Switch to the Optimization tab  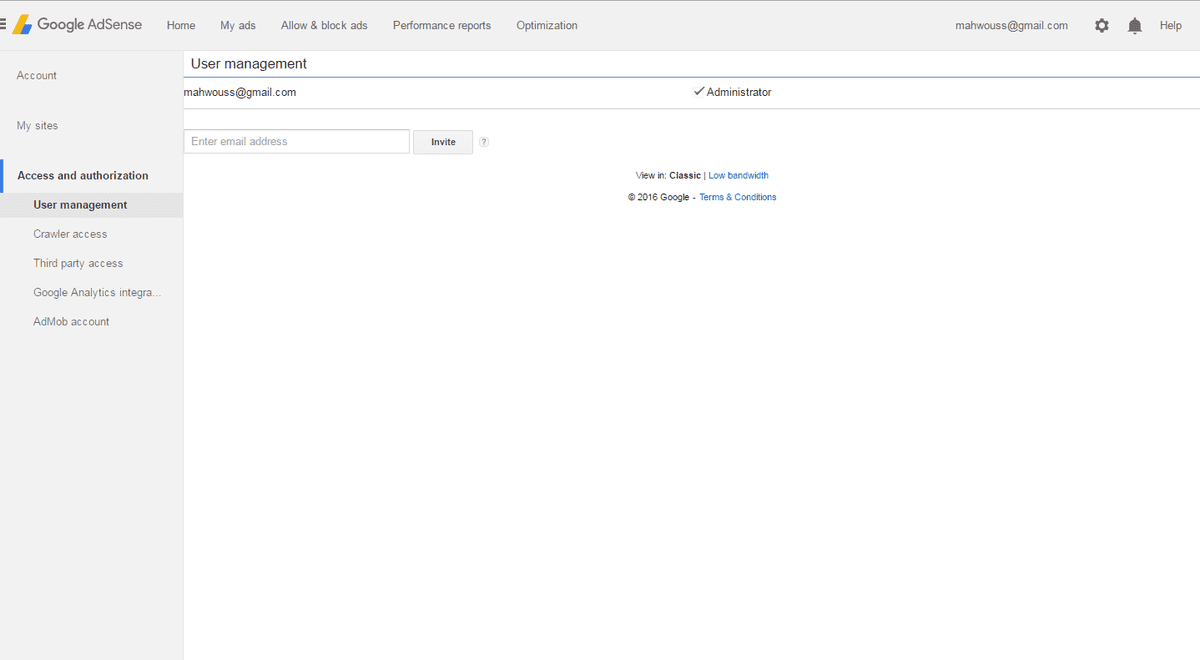pos(547,26)
